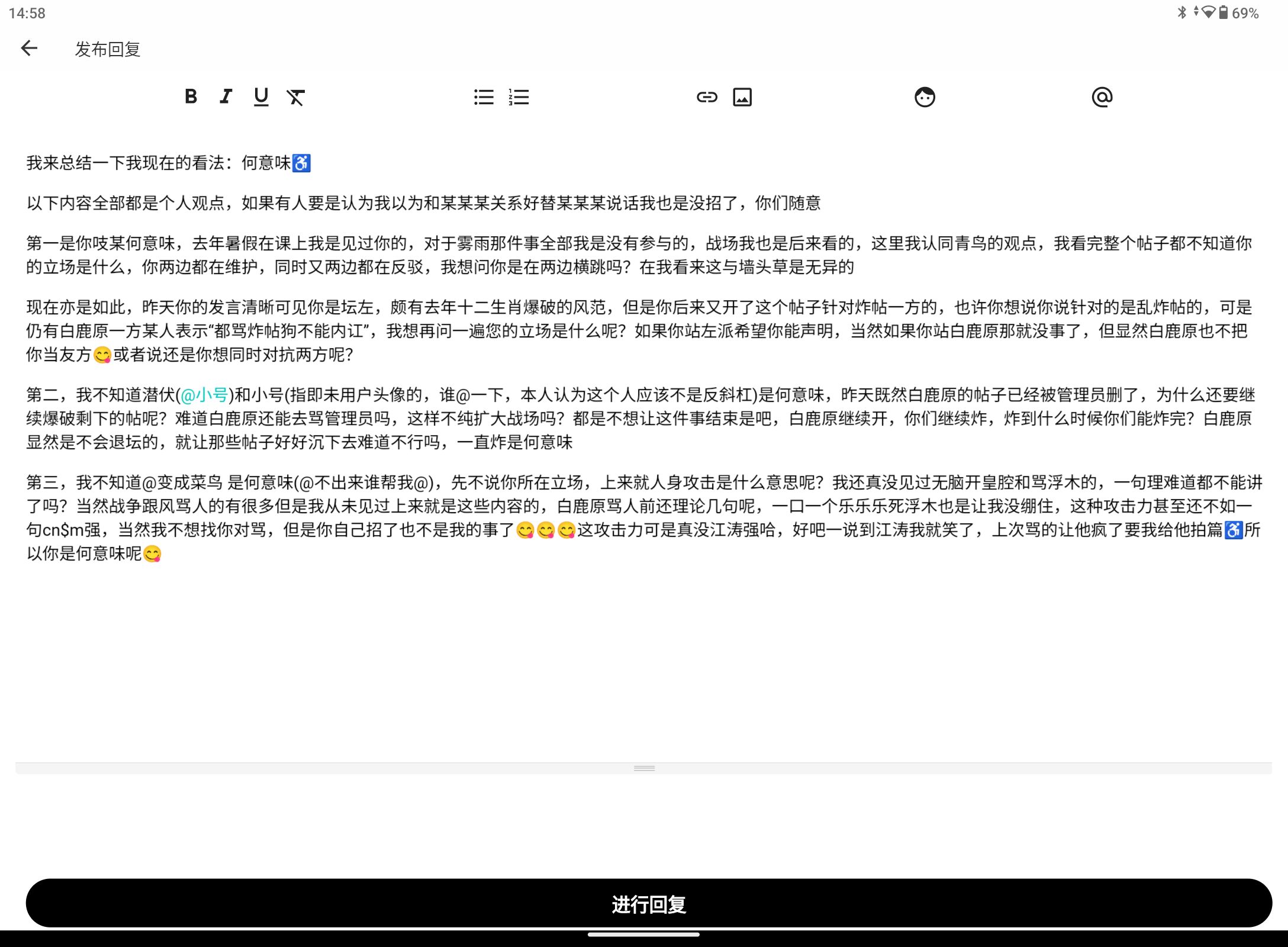Grab the editor resize handle bar
The width and height of the screenshot is (1288, 947).
644,768
